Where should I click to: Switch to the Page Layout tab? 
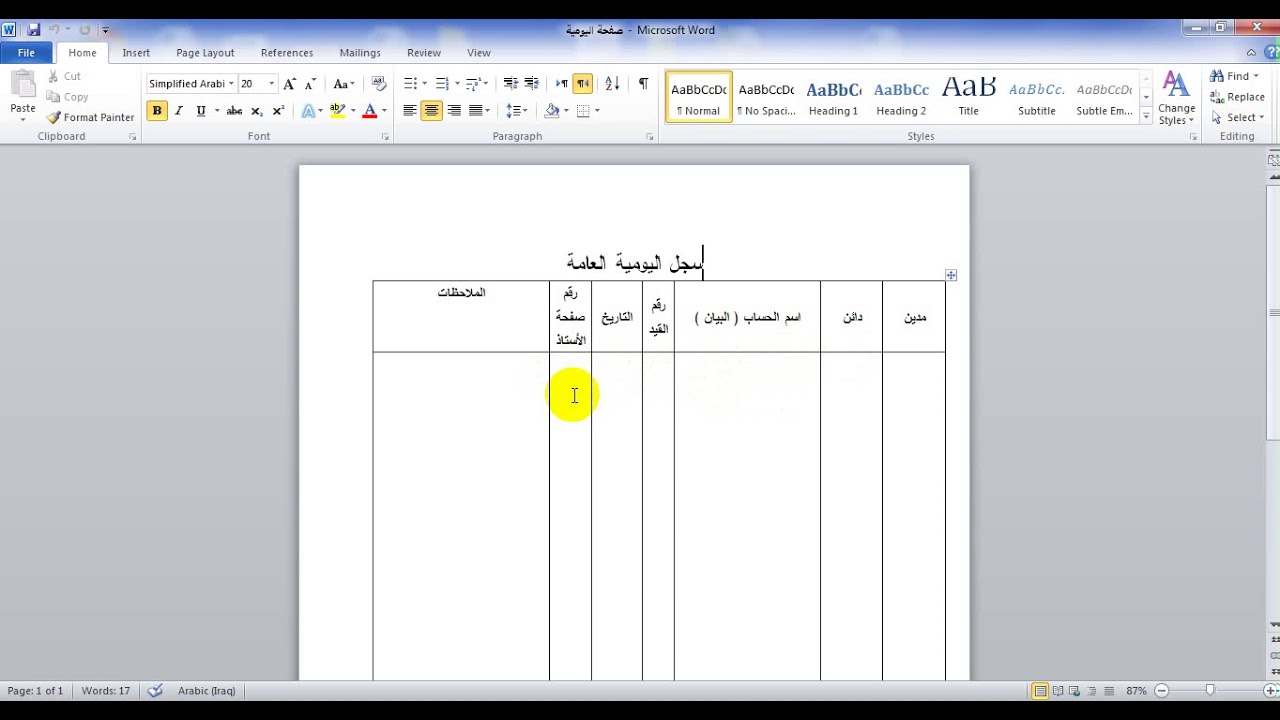pyautogui.click(x=205, y=53)
